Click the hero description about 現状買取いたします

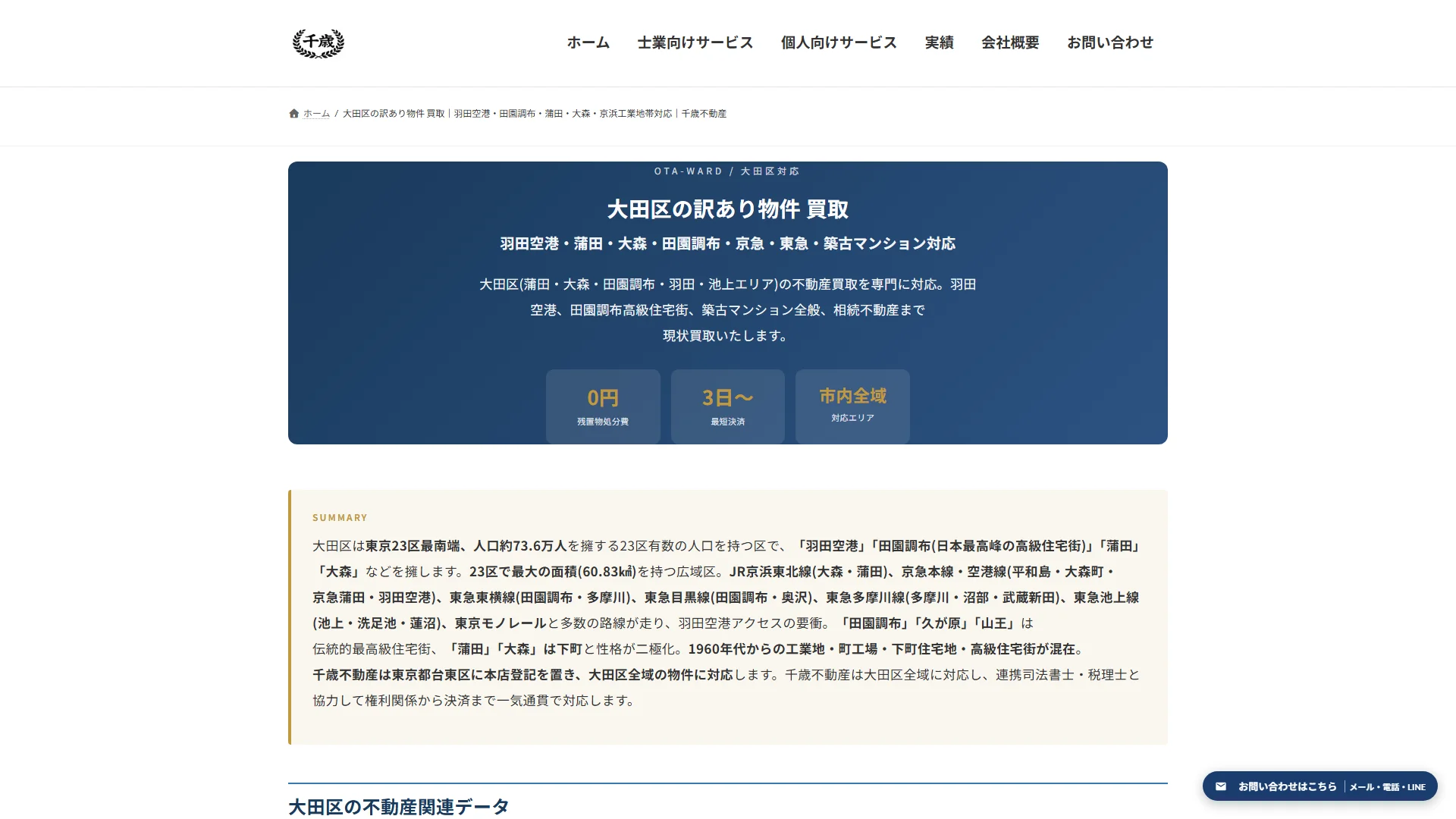click(728, 310)
